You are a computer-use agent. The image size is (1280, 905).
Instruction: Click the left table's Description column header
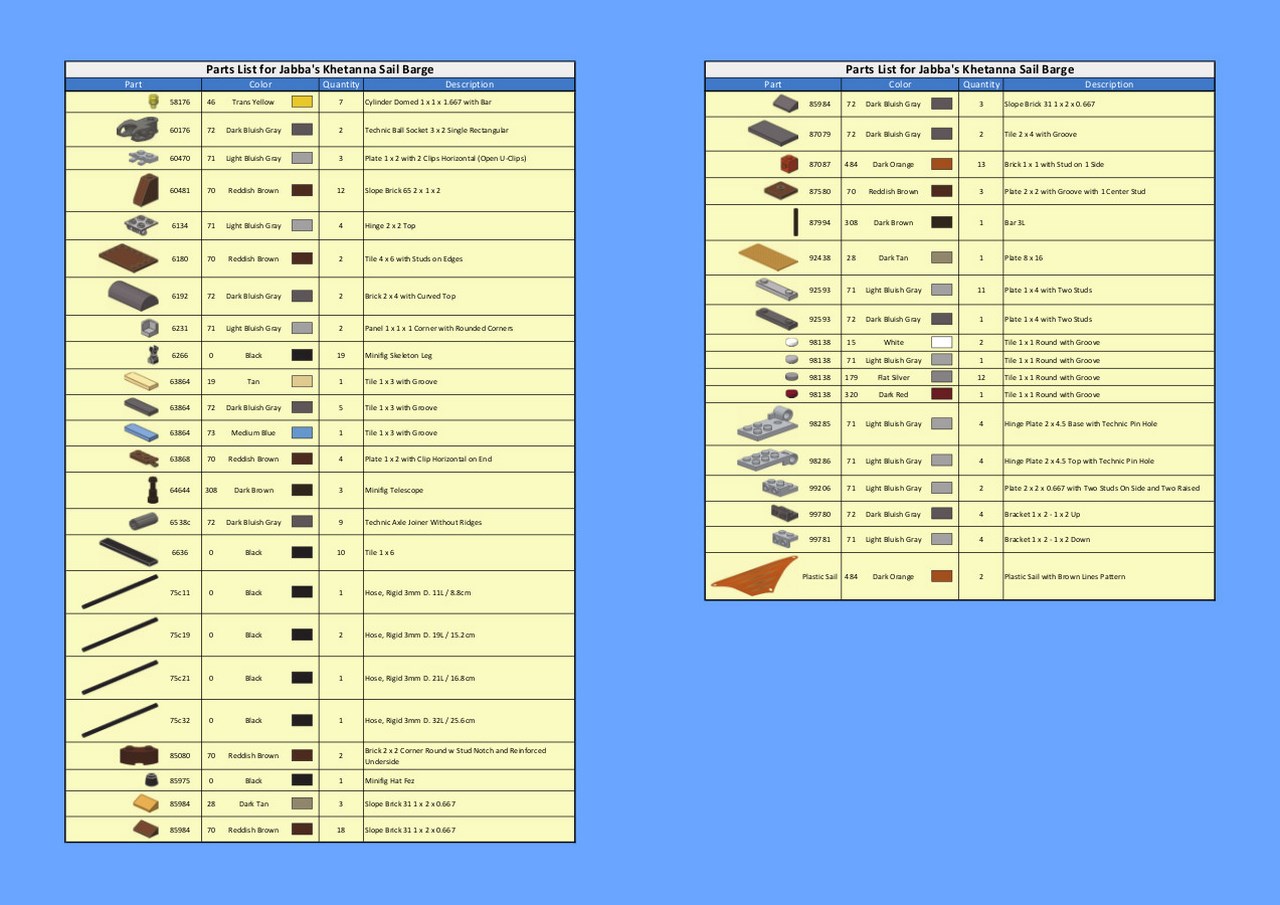click(x=469, y=85)
